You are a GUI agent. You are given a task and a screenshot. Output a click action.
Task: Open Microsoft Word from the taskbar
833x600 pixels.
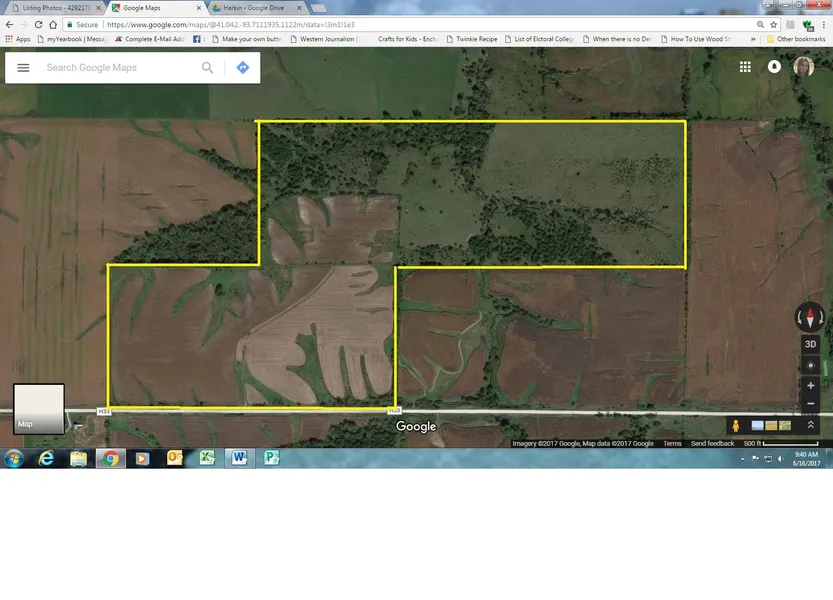tap(239, 458)
